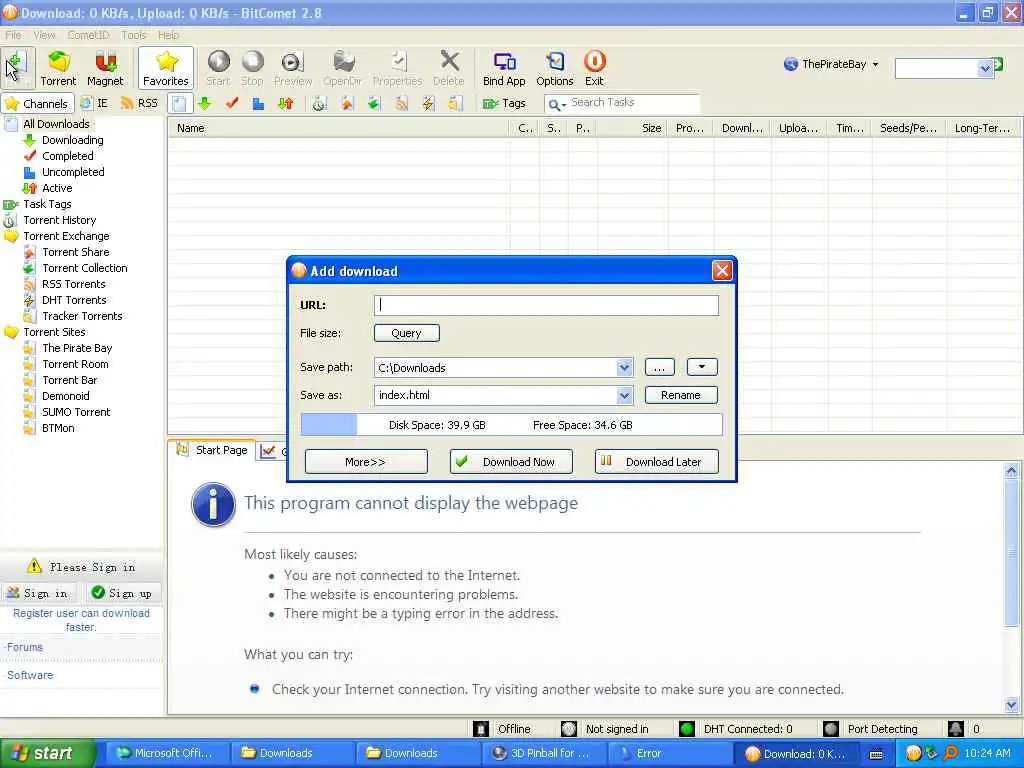The image size is (1024, 768).
Task: Toggle the Favorites panel button
Action: tap(166, 68)
